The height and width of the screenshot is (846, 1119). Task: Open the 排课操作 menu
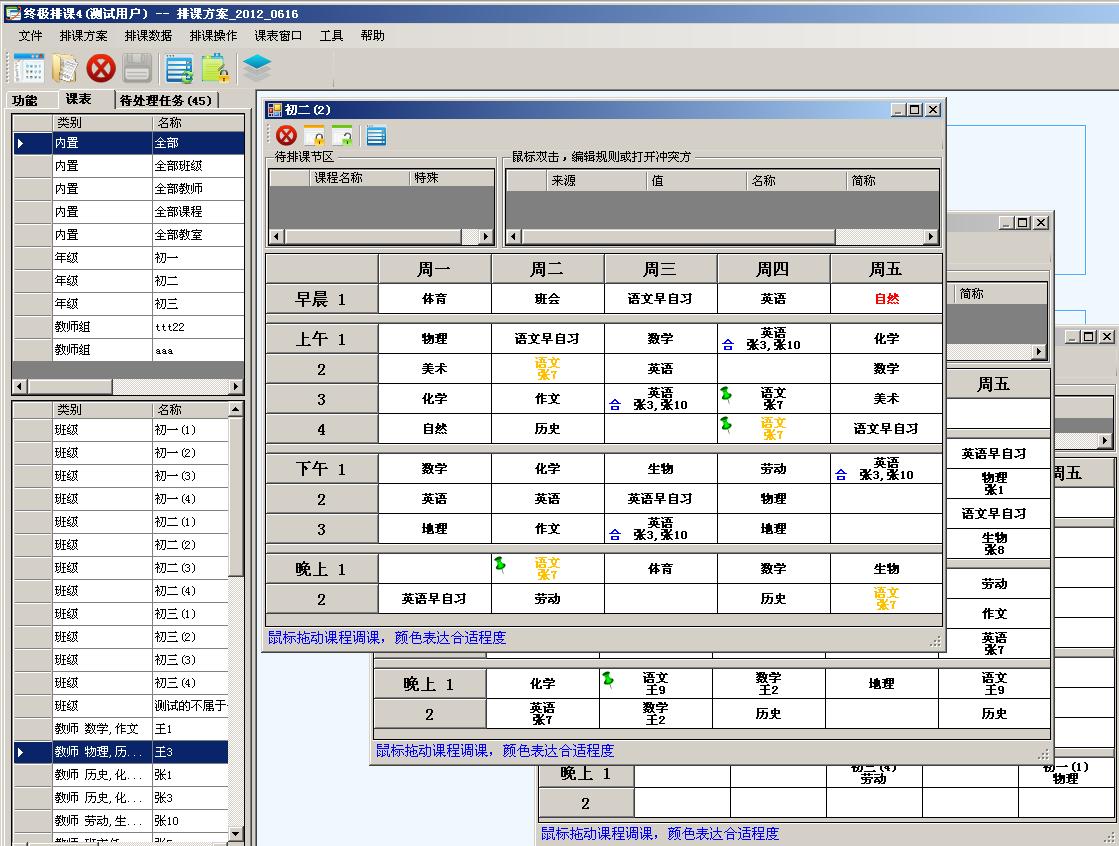213,36
